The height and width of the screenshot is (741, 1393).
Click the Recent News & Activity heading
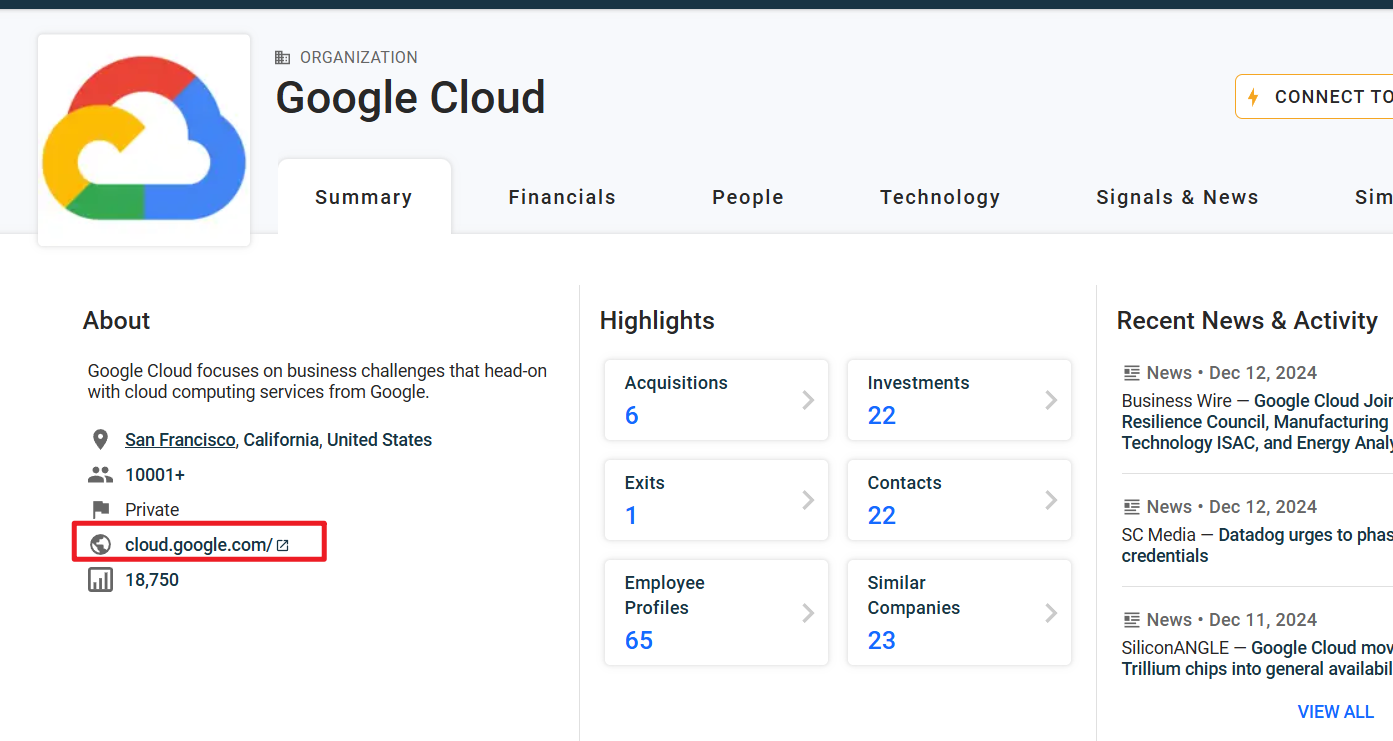(1247, 321)
